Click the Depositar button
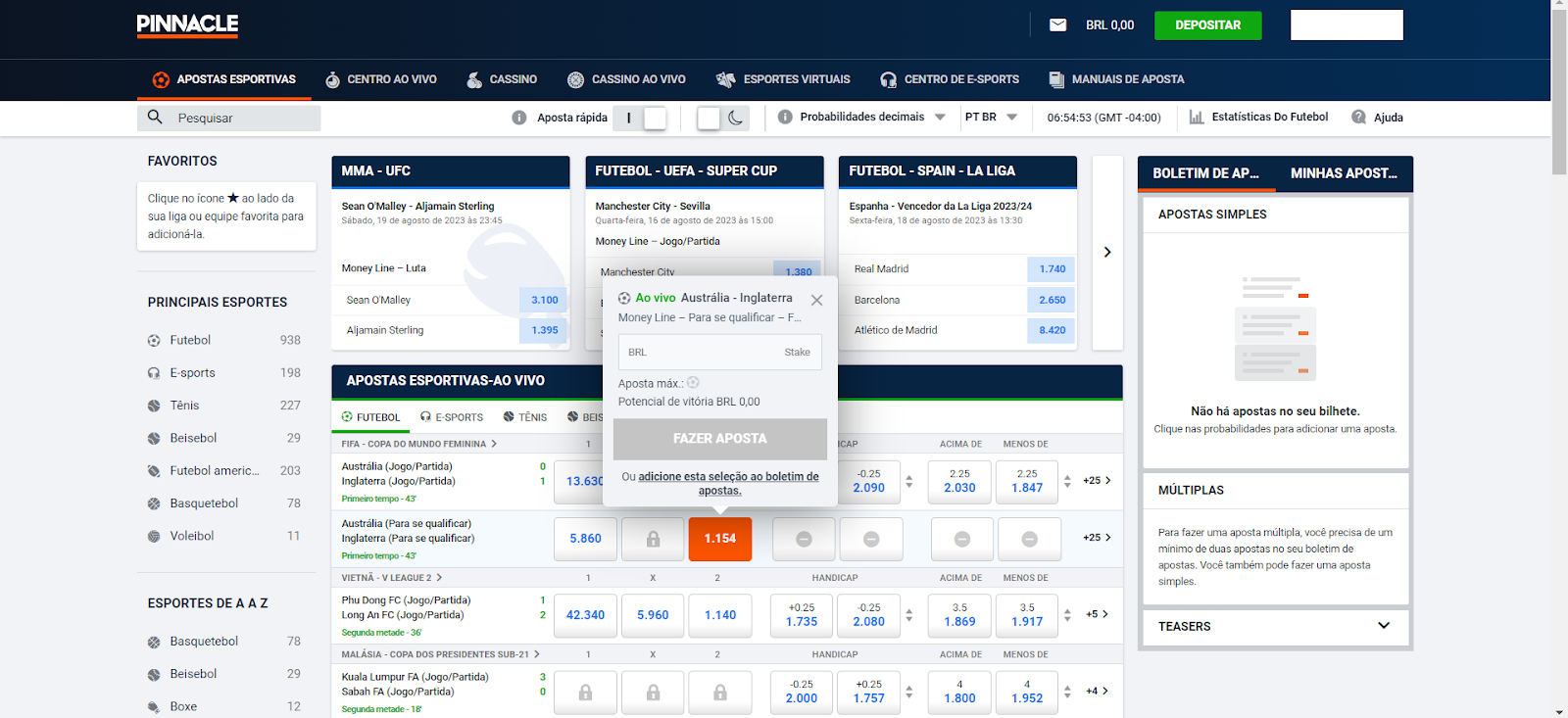 tap(1207, 25)
